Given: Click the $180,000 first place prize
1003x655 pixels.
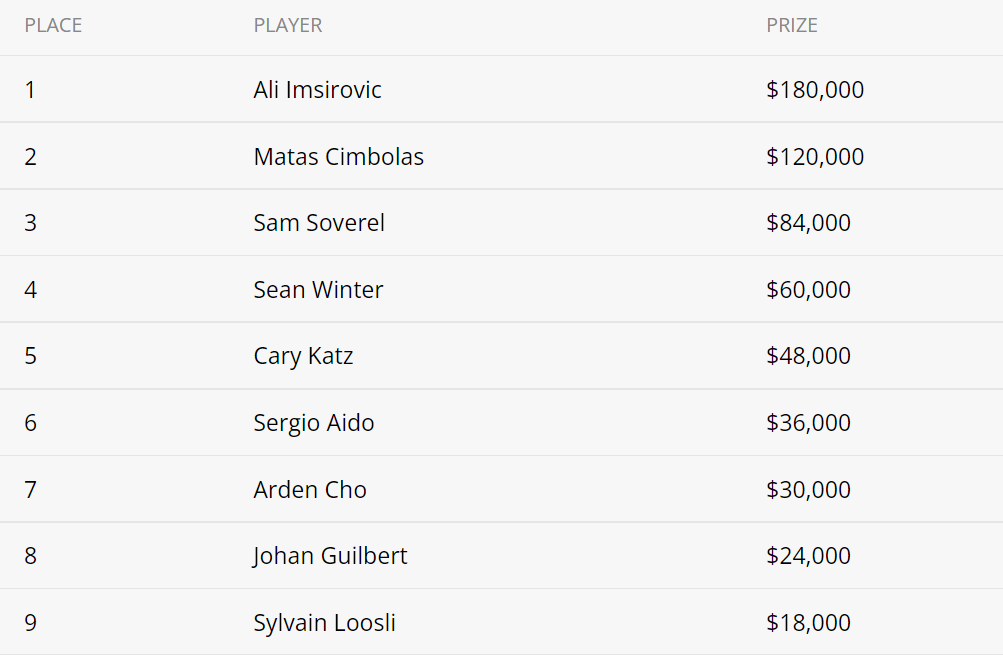Looking at the screenshot, I should [815, 90].
